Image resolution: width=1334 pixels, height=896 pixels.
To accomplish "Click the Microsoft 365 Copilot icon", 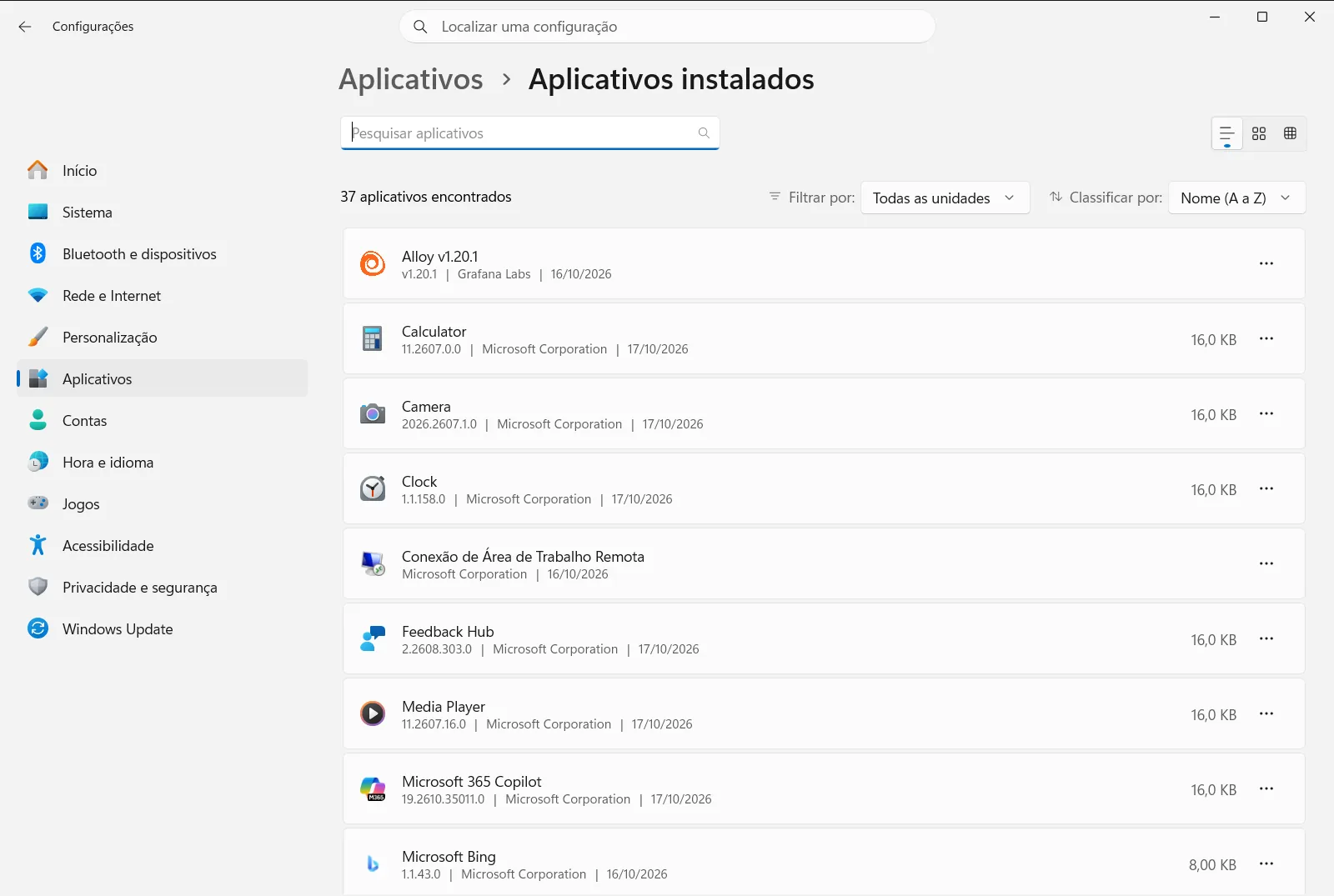I will pyautogui.click(x=373, y=788).
